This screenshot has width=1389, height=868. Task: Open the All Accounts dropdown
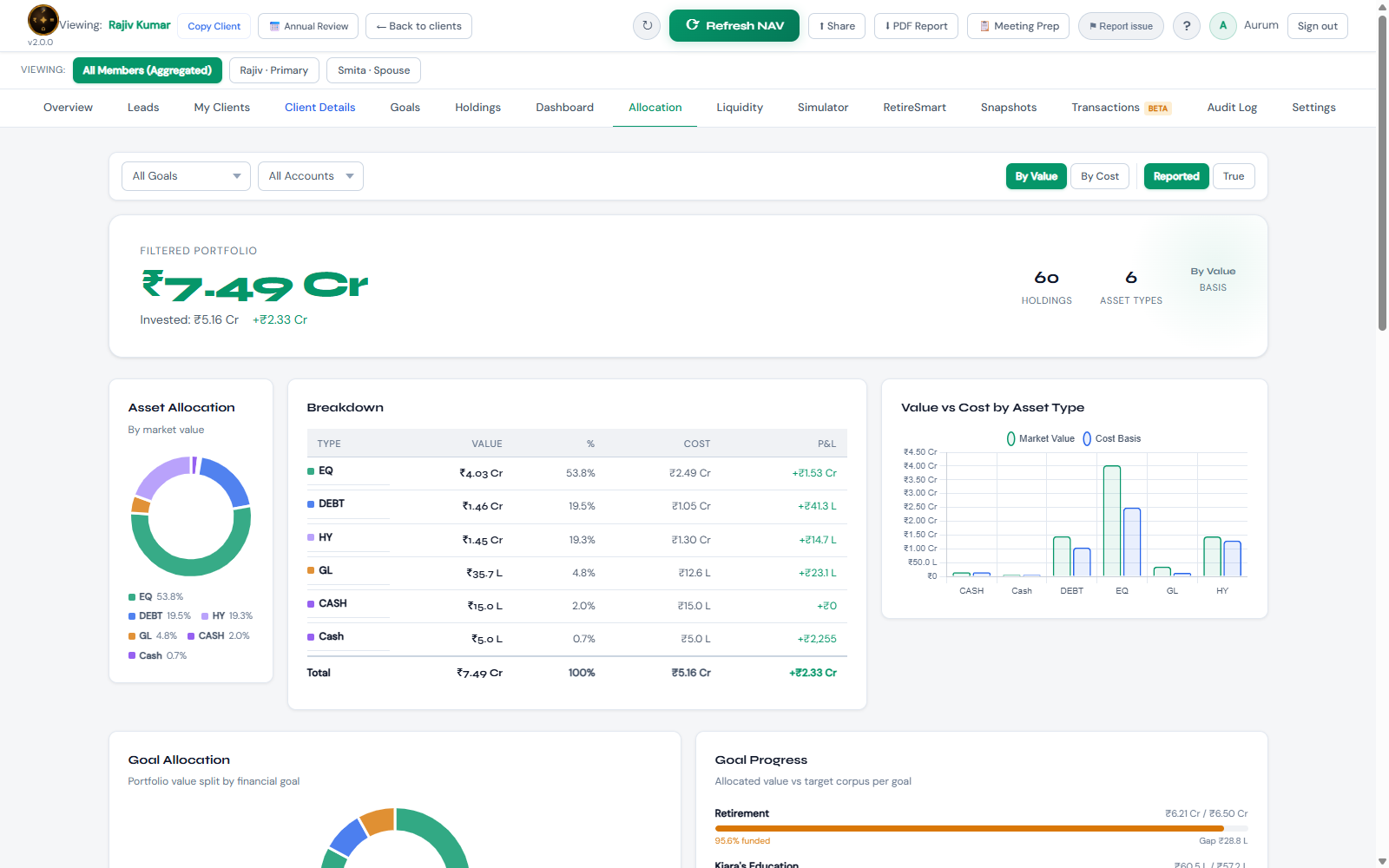coord(311,176)
